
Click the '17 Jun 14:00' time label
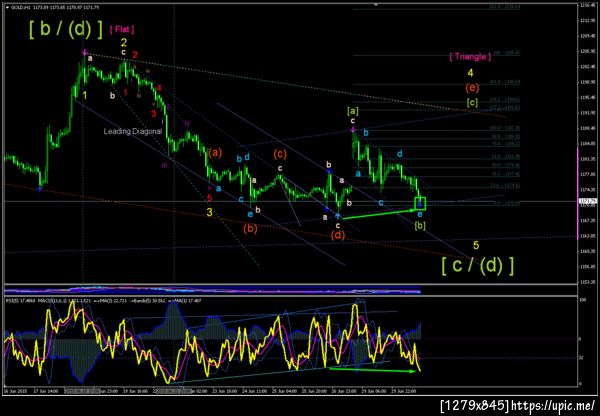(x=45, y=392)
